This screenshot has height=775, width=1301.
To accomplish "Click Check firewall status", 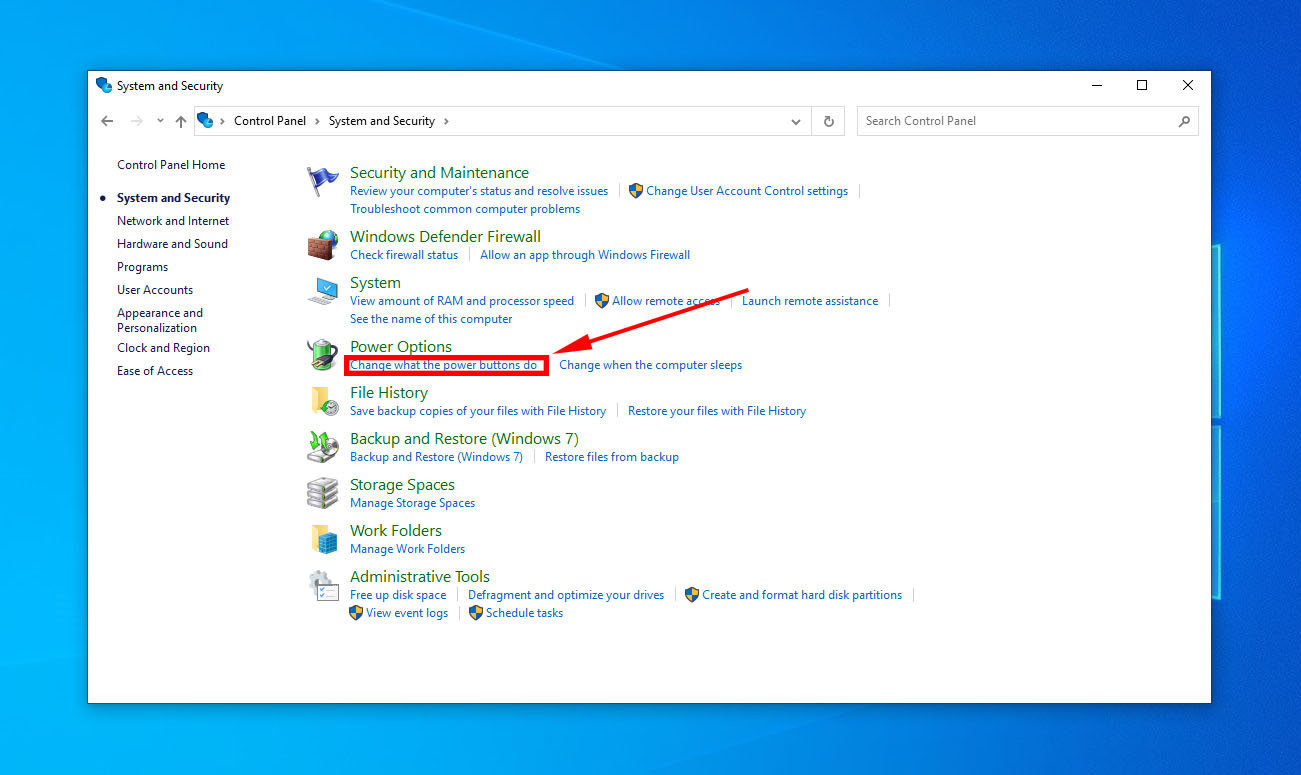I will 404,255.
